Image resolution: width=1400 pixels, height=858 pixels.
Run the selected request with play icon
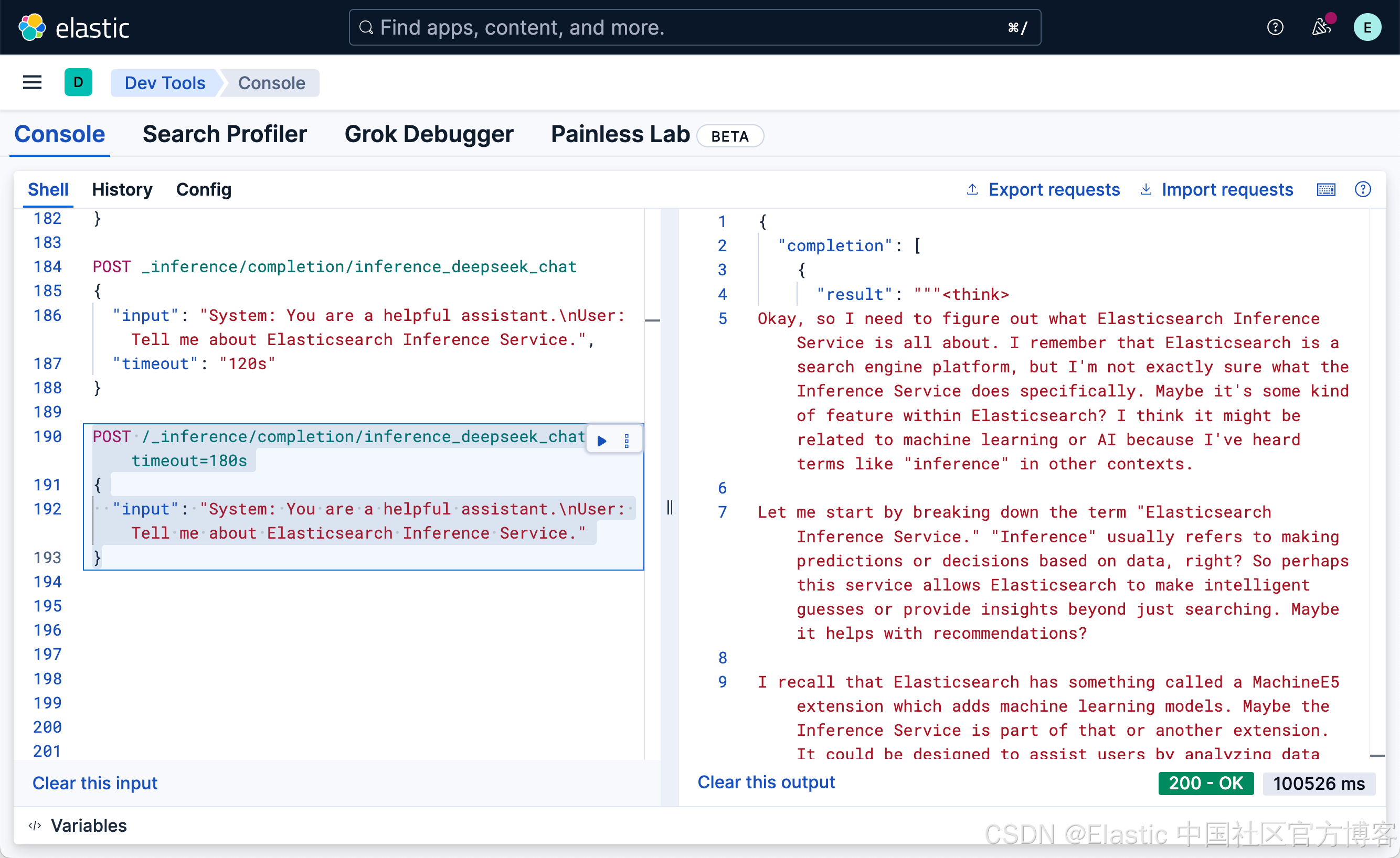tap(602, 440)
